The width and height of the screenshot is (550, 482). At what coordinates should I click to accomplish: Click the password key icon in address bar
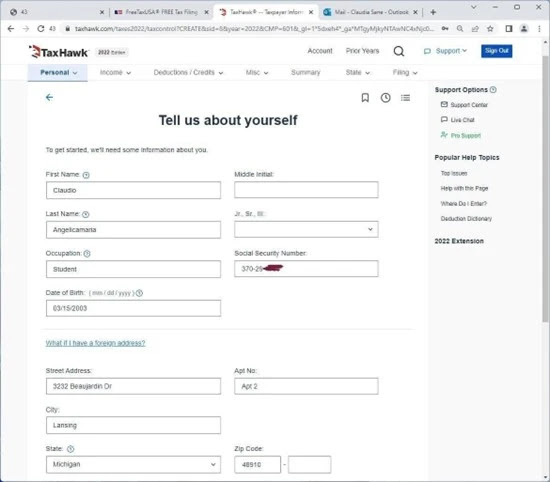point(445,29)
